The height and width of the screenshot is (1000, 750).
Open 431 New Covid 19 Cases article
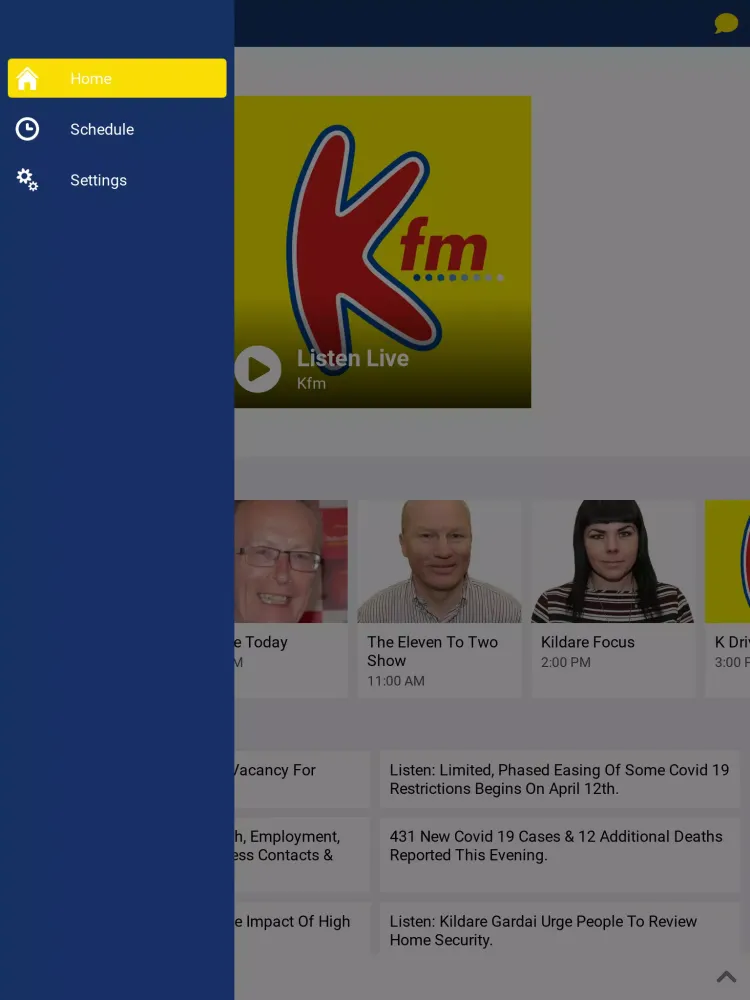tap(559, 855)
